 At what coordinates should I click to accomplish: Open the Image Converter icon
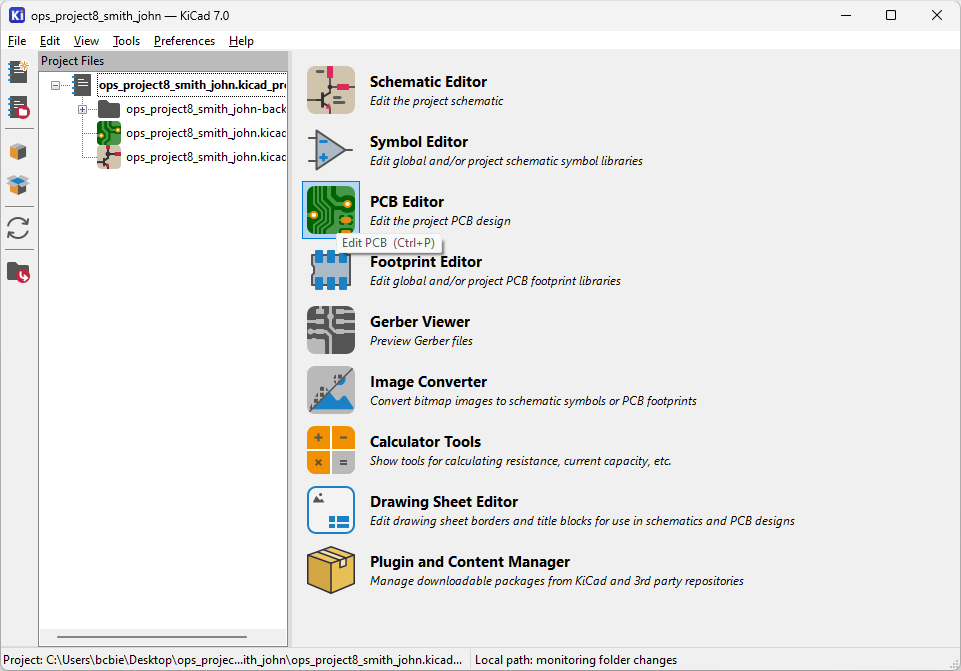coord(331,390)
